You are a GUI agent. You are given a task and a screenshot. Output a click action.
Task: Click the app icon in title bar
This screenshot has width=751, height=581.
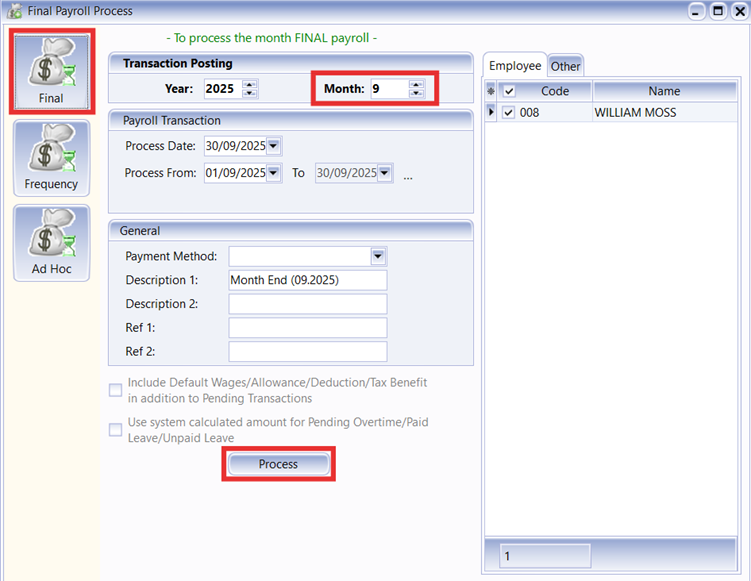(11, 11)
